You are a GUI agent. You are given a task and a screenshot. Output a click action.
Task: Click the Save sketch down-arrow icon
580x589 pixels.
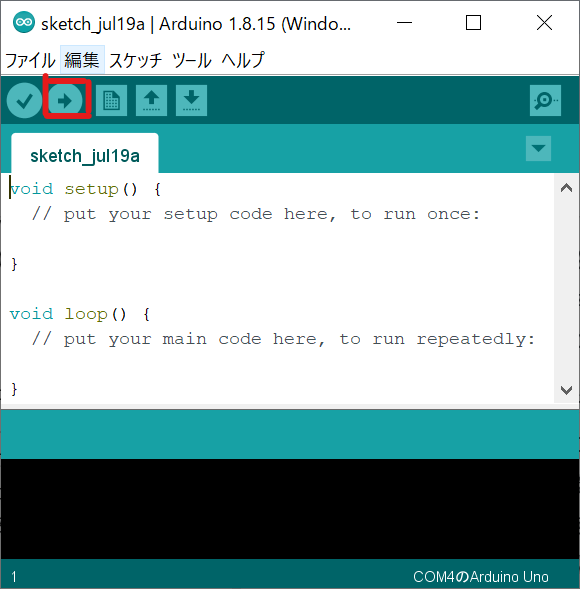pos(191,100)
